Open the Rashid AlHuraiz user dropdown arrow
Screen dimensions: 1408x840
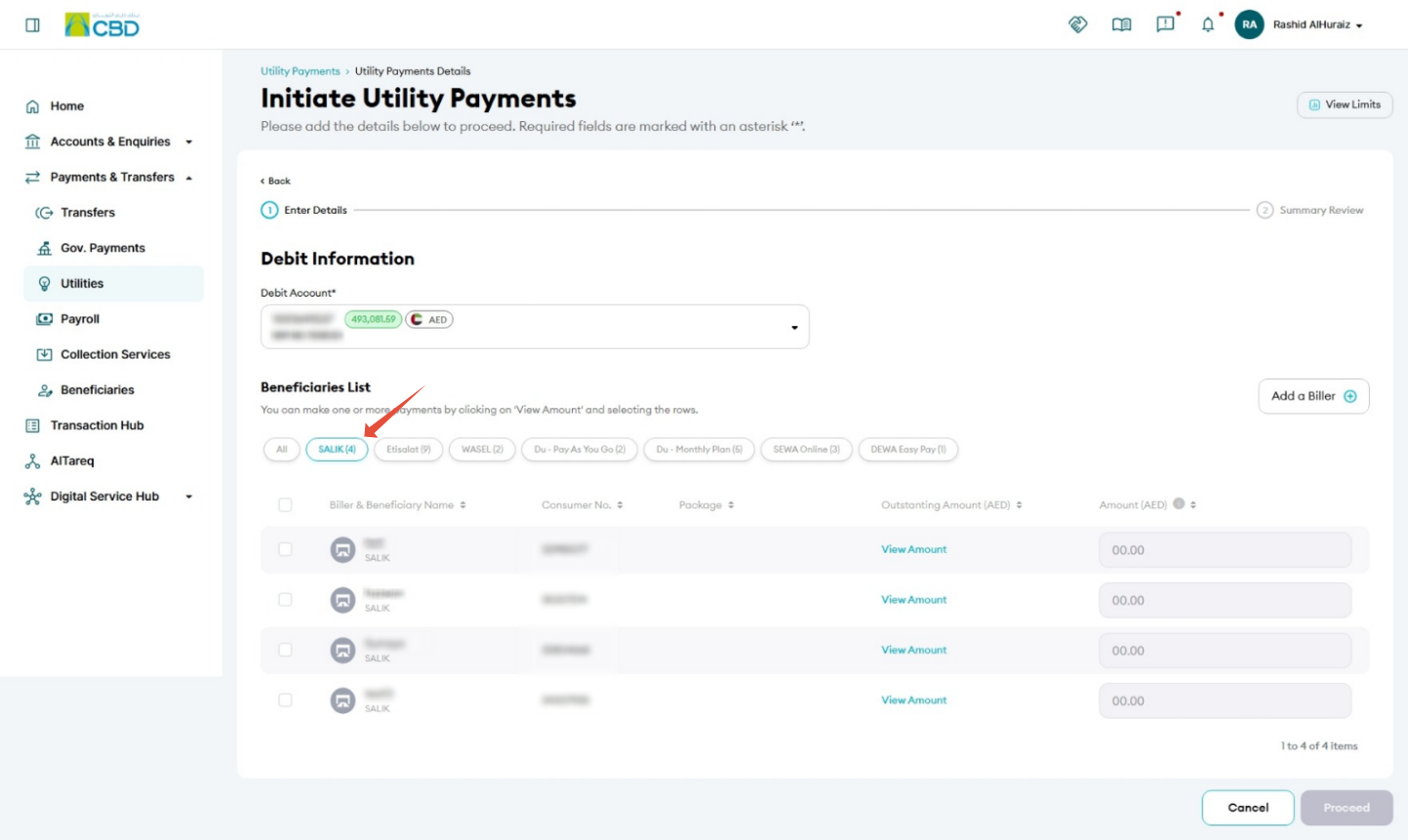1359,25
